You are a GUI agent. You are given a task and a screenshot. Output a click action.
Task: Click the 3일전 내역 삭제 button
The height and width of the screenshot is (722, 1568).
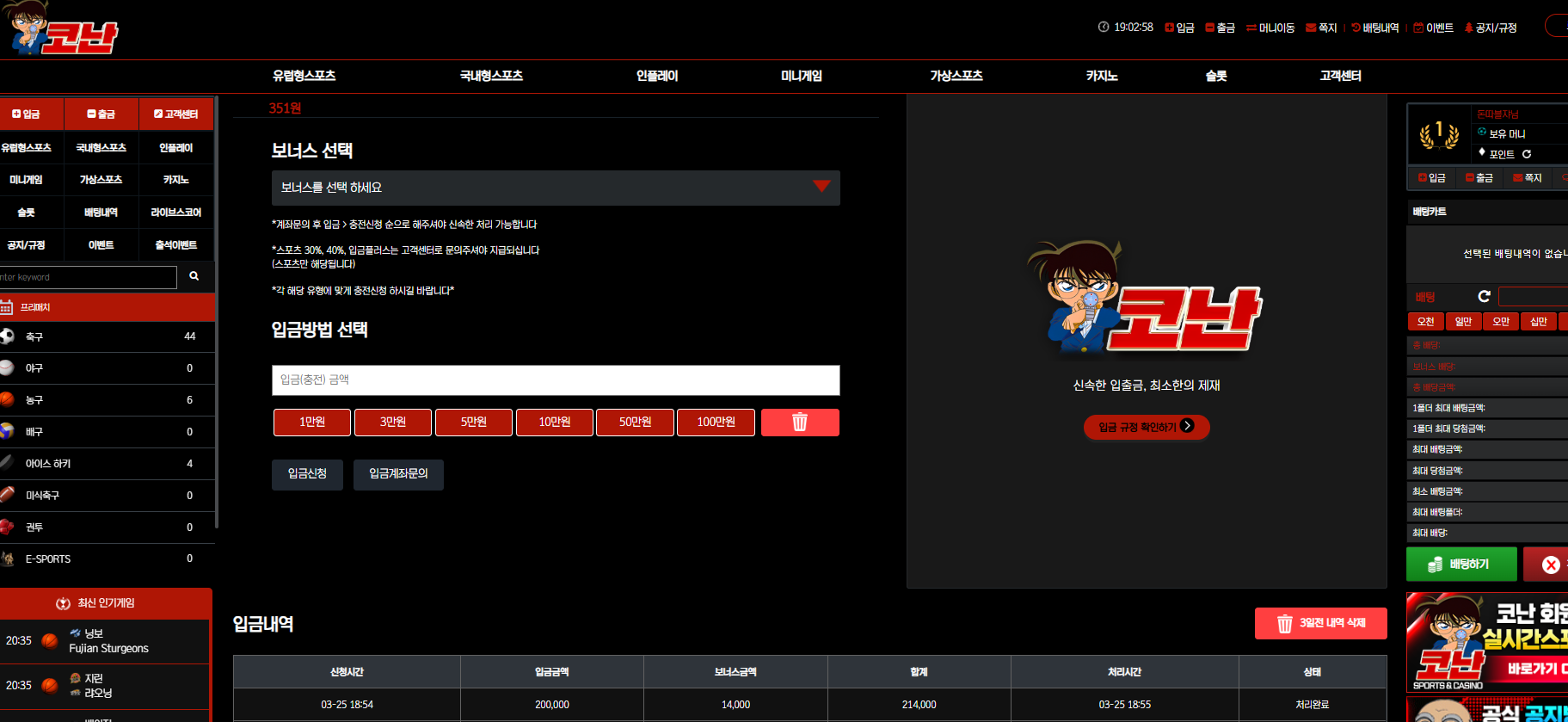[x=1320, y=623]
